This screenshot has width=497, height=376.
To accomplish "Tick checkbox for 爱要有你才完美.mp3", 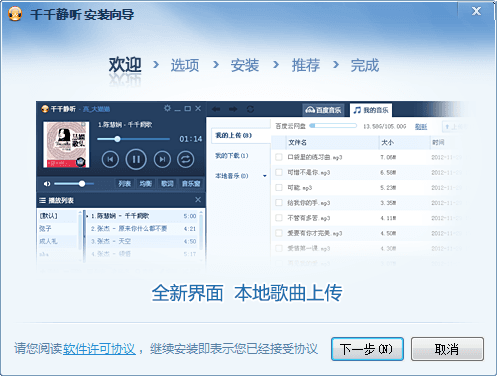I will click(279, 233).
